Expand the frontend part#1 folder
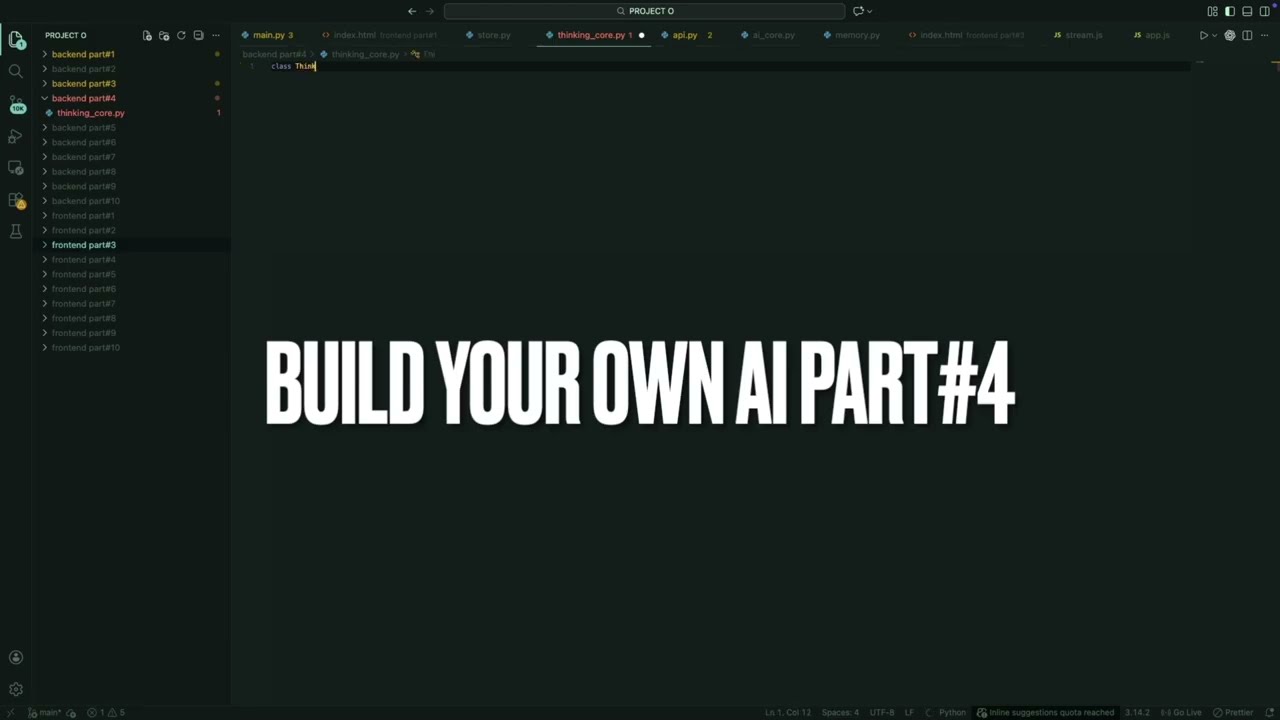Screen dimensions: 1280x720 click(83, 215)
